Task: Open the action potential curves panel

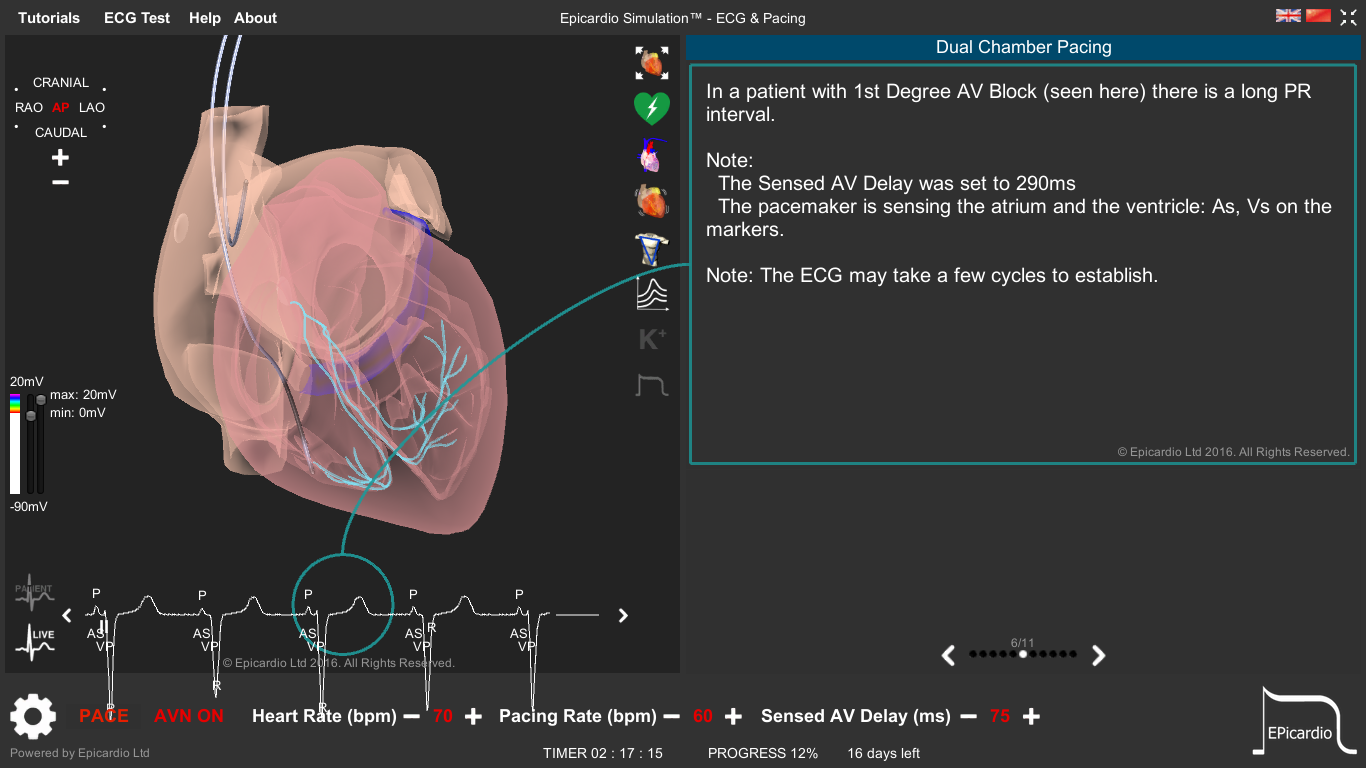Action: [652, 292]
